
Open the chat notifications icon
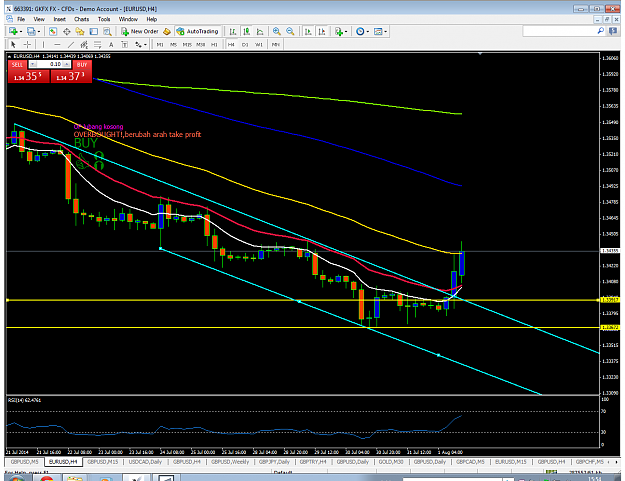pos(613,31)
